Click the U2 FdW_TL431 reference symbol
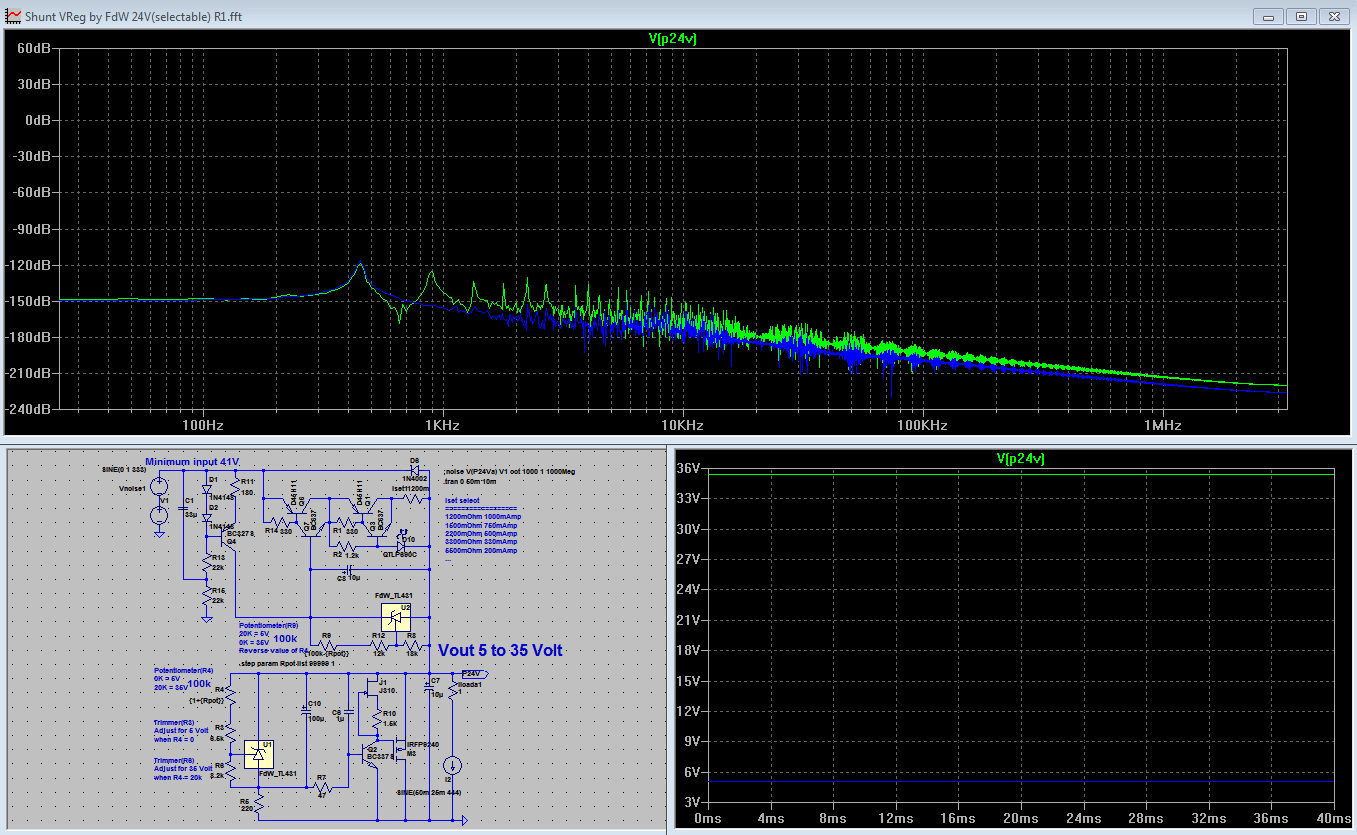This screenshot has height=835, width=1357. (396, 617)
